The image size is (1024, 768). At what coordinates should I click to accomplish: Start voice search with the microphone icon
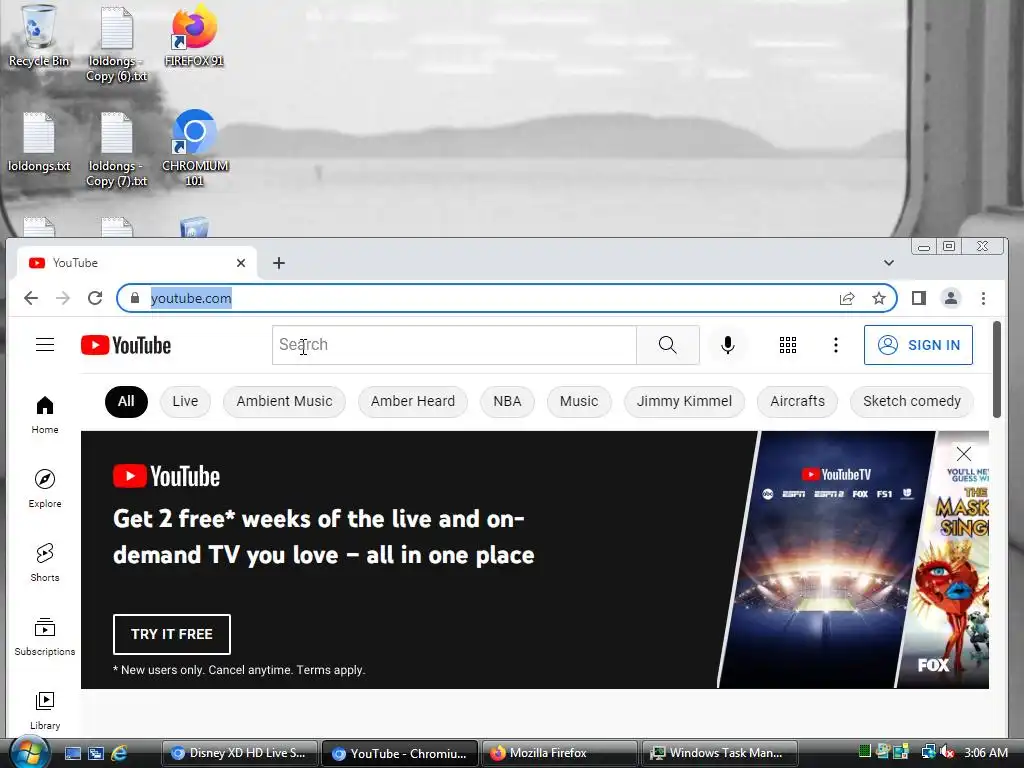(x=728, y=345)
